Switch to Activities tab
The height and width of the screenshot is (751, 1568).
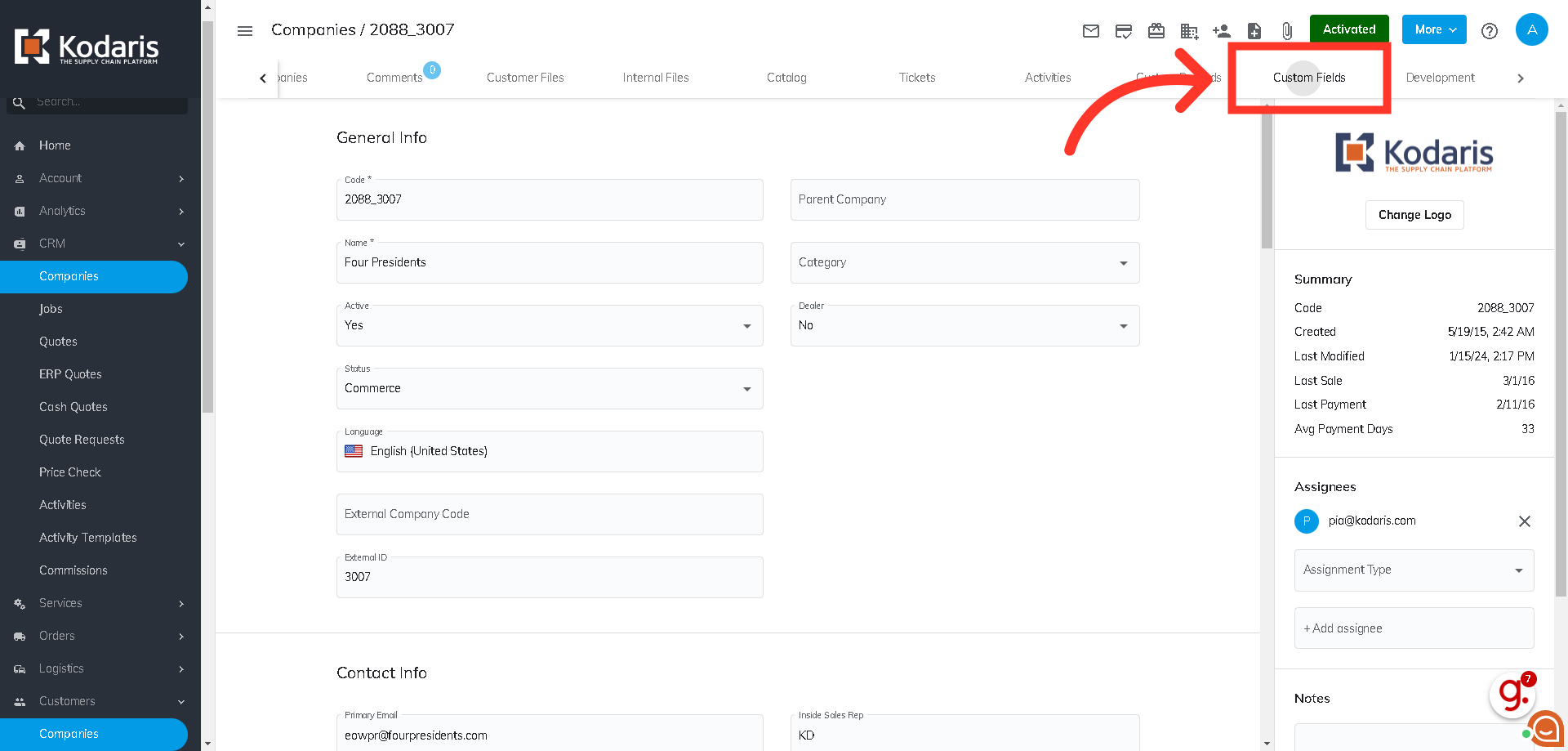tap(1048, 78)
